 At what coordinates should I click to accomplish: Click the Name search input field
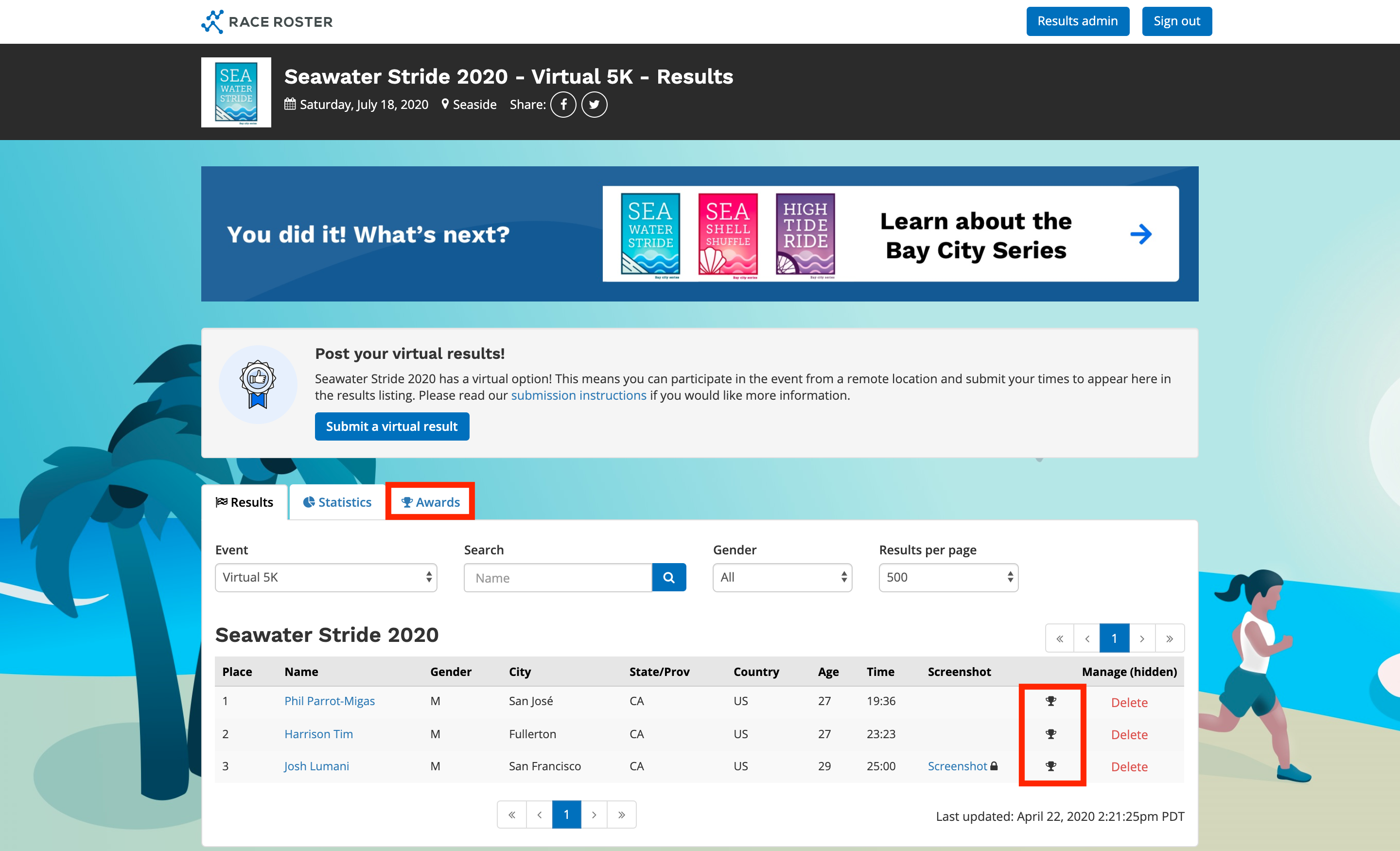coord(558,578)
